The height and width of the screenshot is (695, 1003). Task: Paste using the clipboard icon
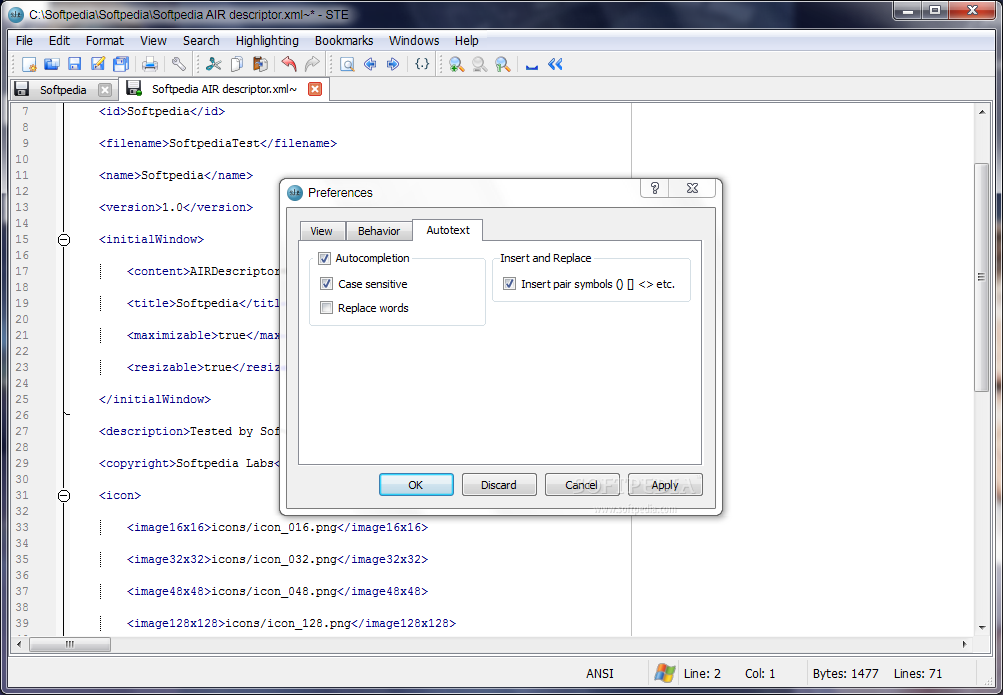[x=260, y=64]
